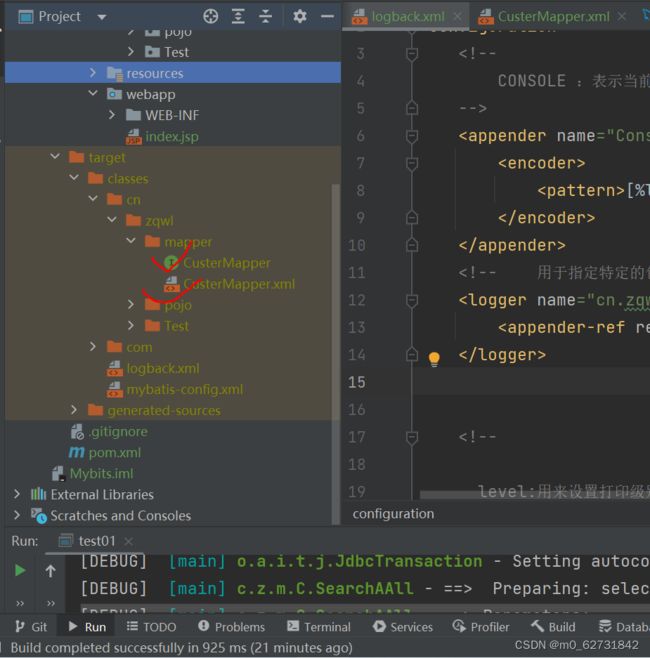This screenshot has width=650, height=658.
Task: Fold the comment starting at line 17
Action: pos(412,437)
